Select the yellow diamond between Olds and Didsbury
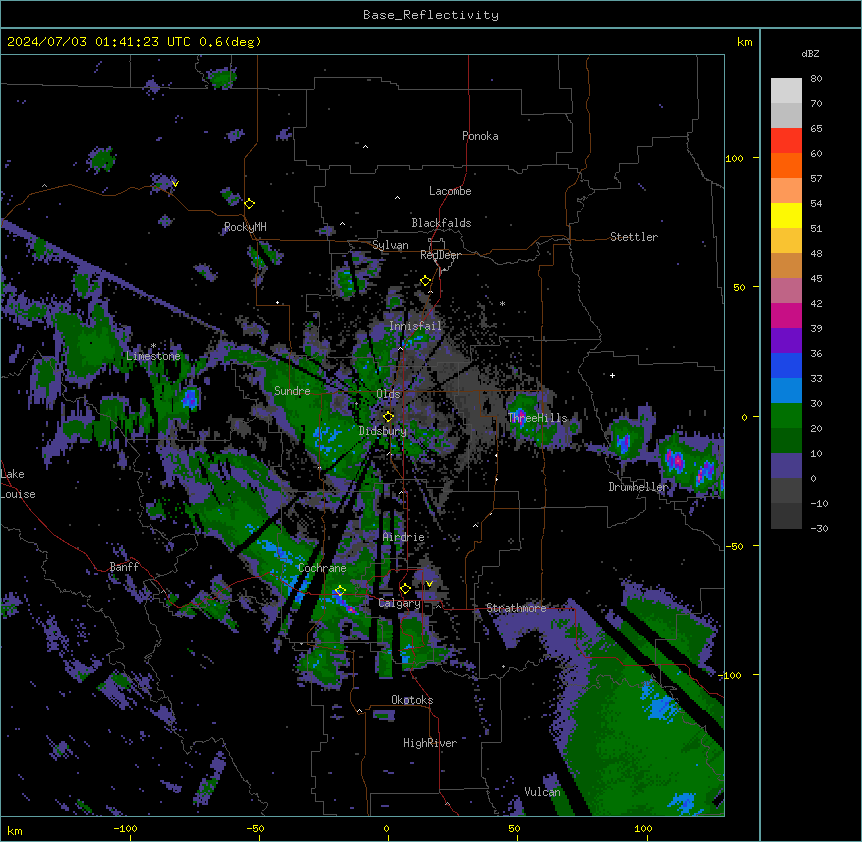Screen dimensions: 862x842 (389, 416)
